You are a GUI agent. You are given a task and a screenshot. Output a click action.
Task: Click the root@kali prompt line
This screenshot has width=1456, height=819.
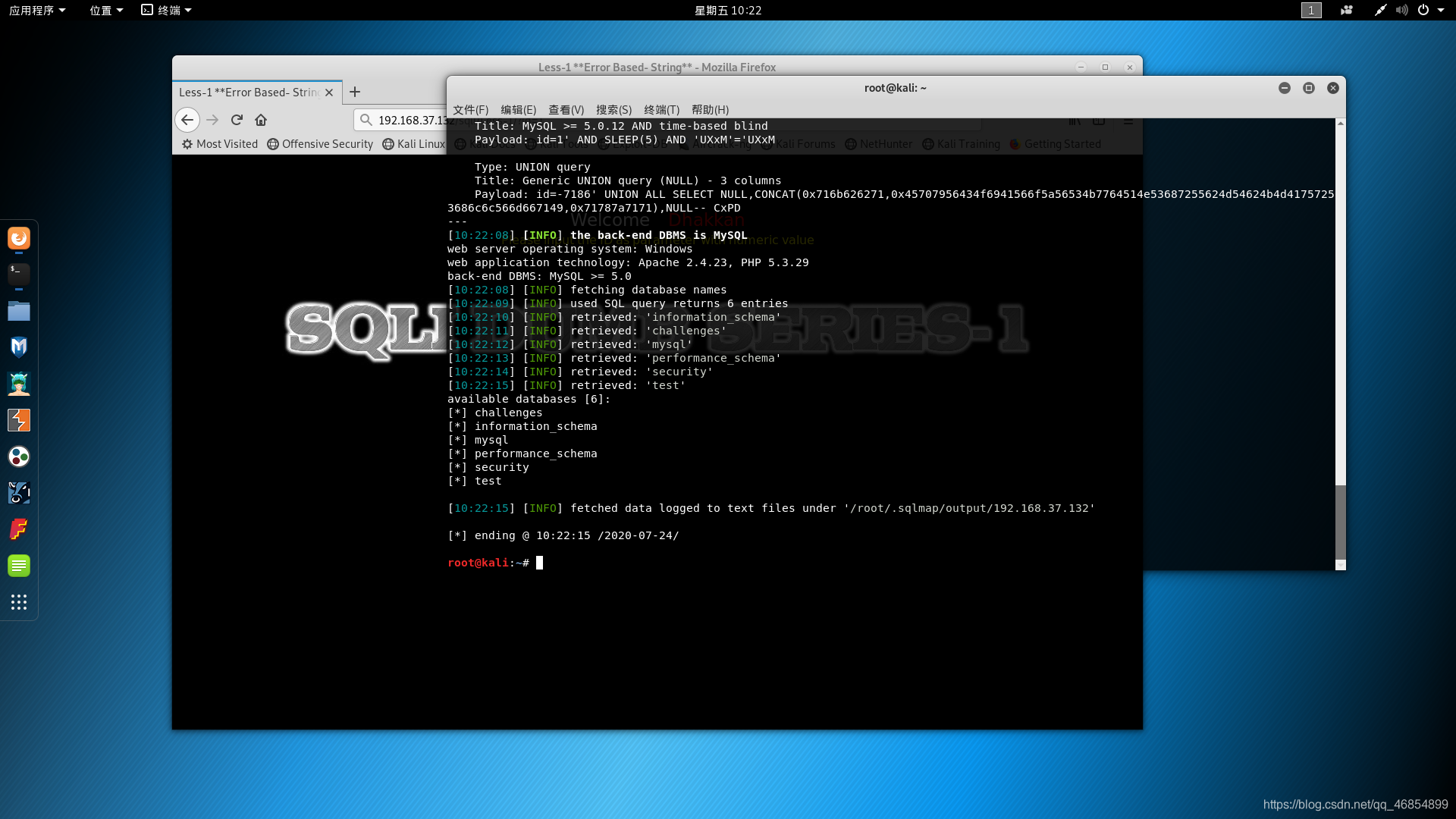(495, 563)
